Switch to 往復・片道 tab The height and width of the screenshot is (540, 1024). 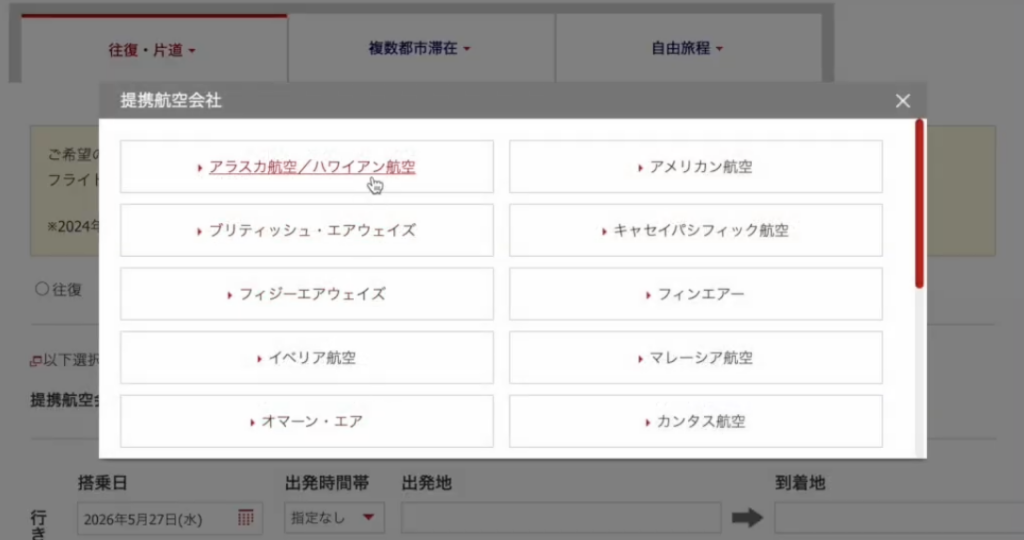tap(154, 49)
